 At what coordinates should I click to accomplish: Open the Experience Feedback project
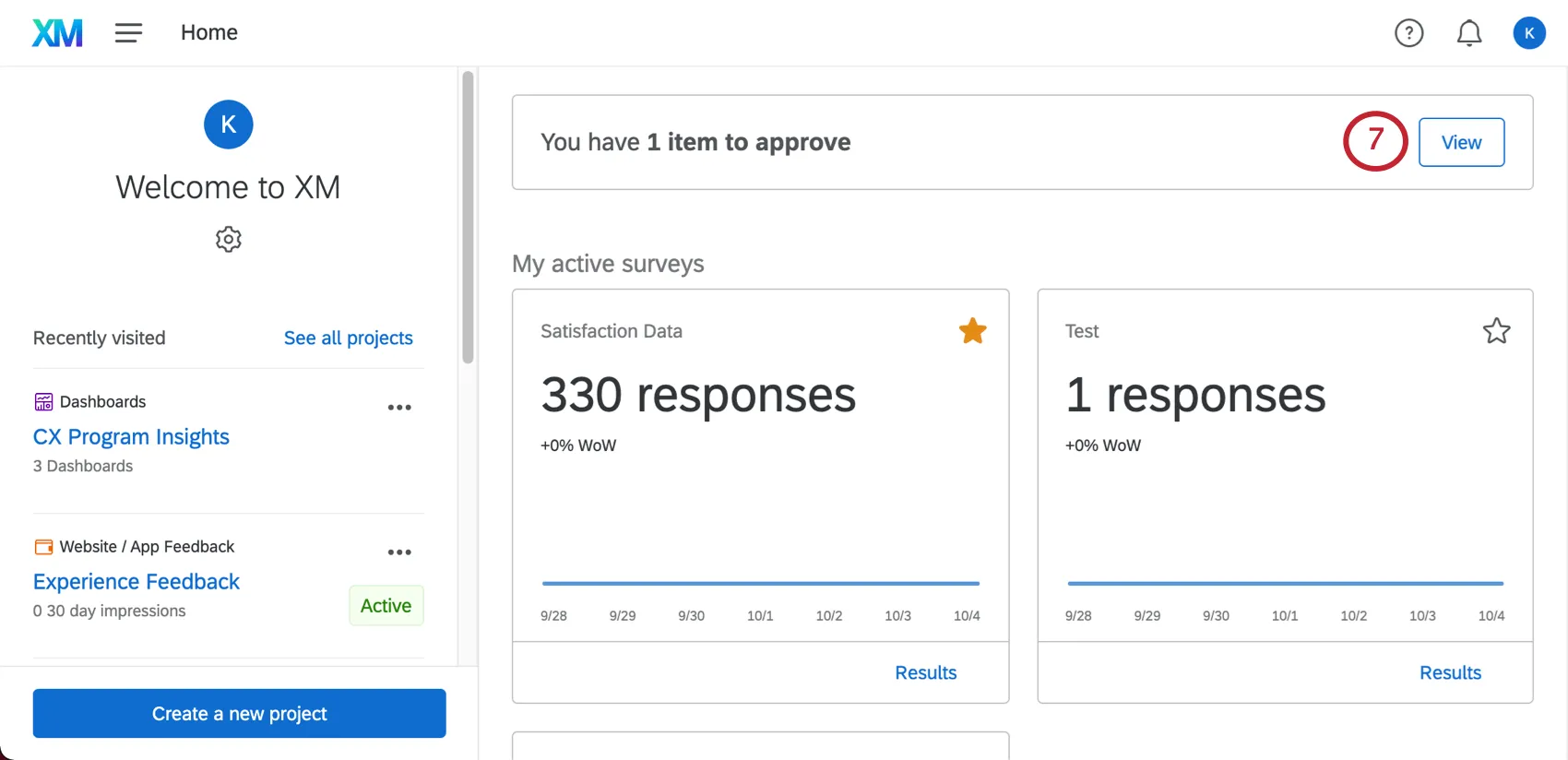(x=137, y=581)
